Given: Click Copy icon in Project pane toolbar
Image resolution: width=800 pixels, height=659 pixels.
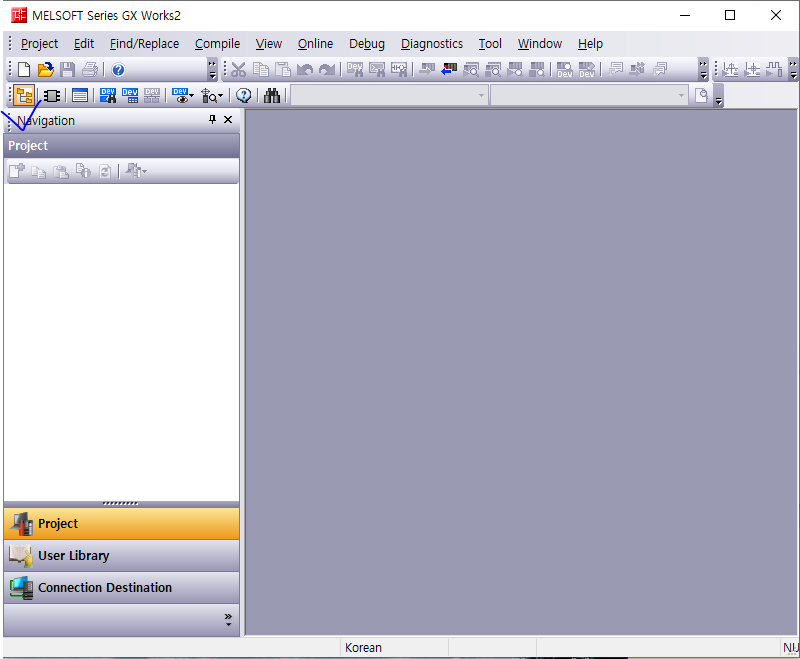Looking at the screenshot, I should (x=39, y=172).
